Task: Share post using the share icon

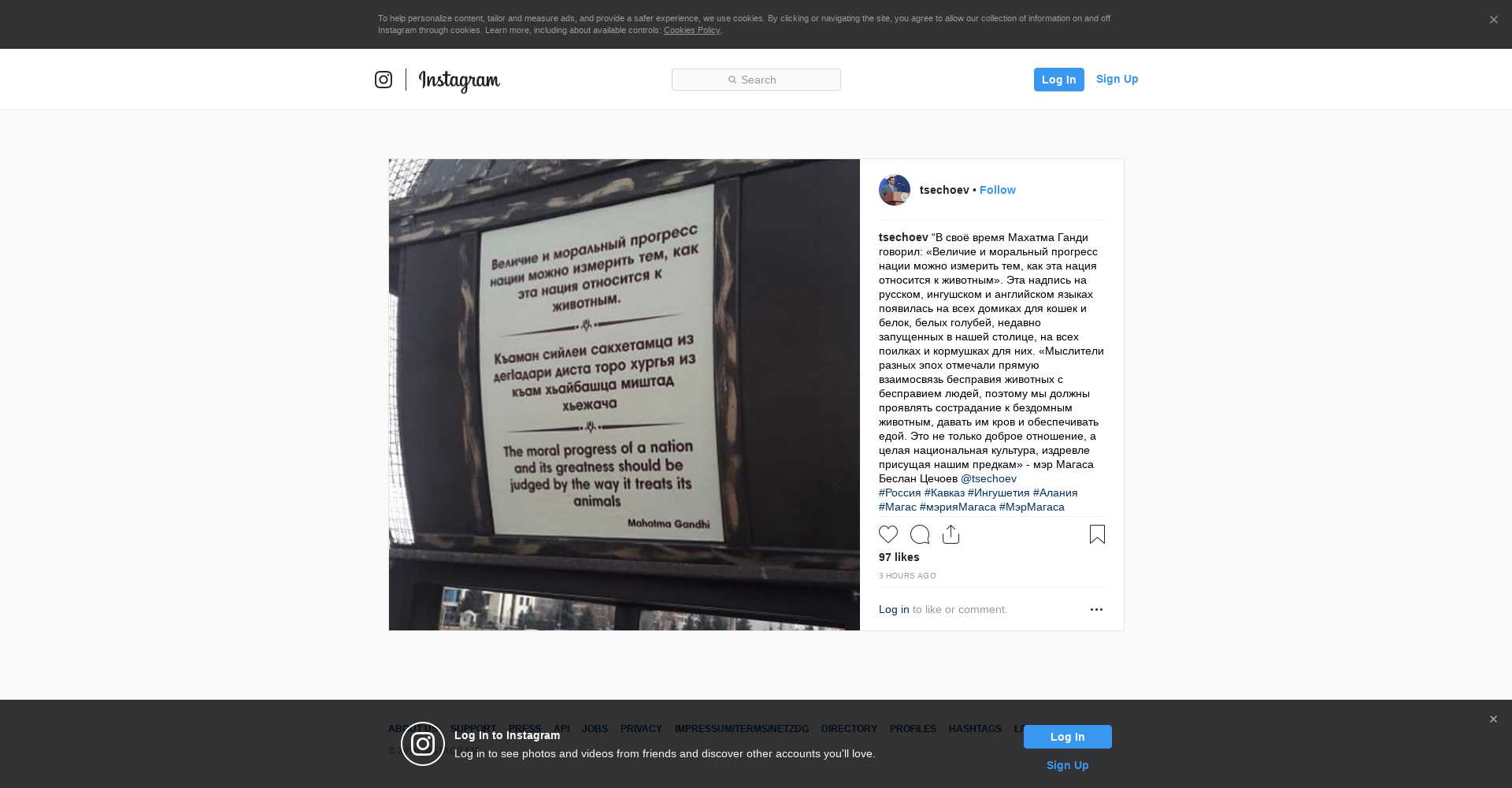Action: pyautogui.click(x=951, y=534)
